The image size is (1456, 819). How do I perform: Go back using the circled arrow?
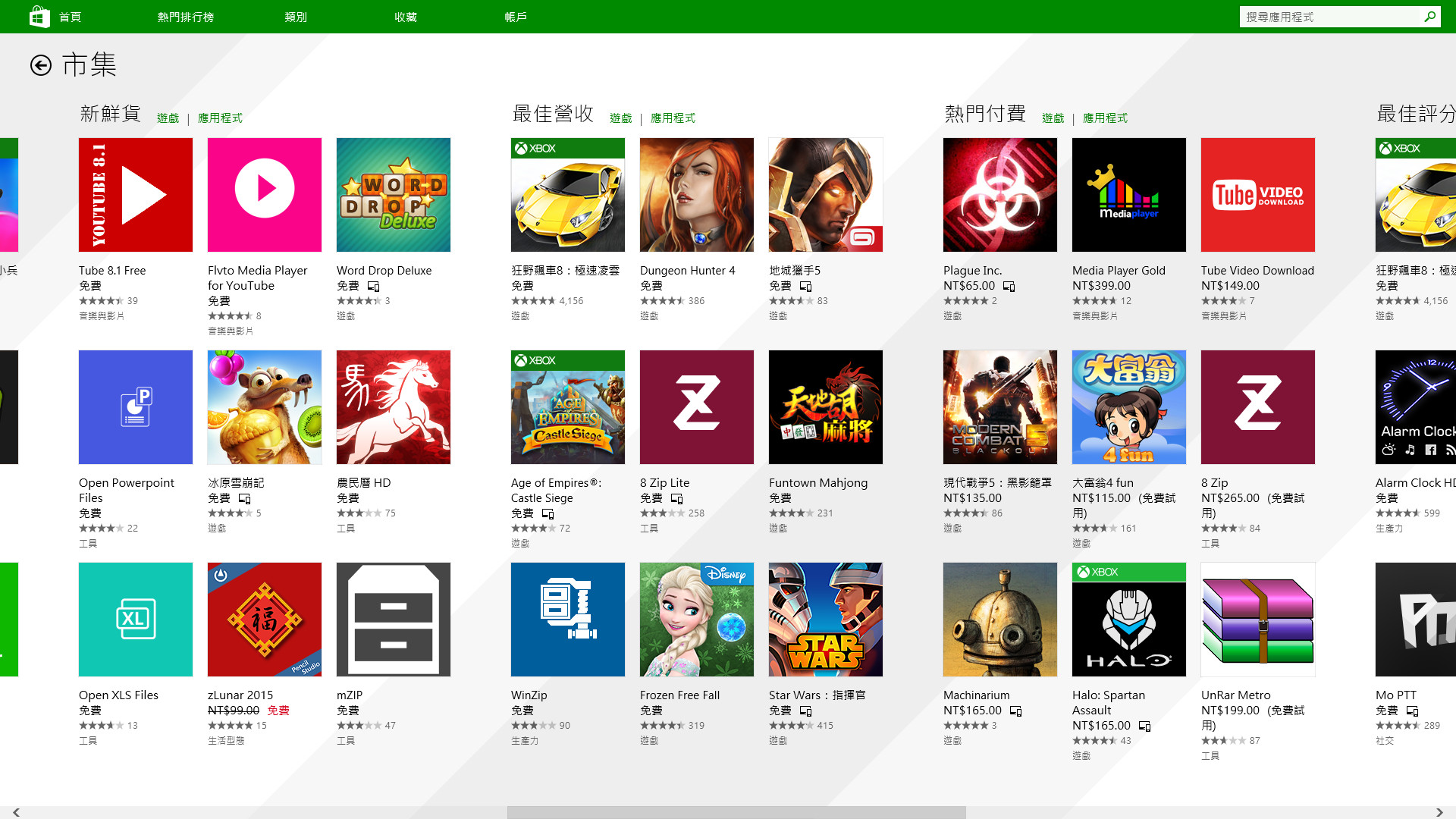click(41, 65)
